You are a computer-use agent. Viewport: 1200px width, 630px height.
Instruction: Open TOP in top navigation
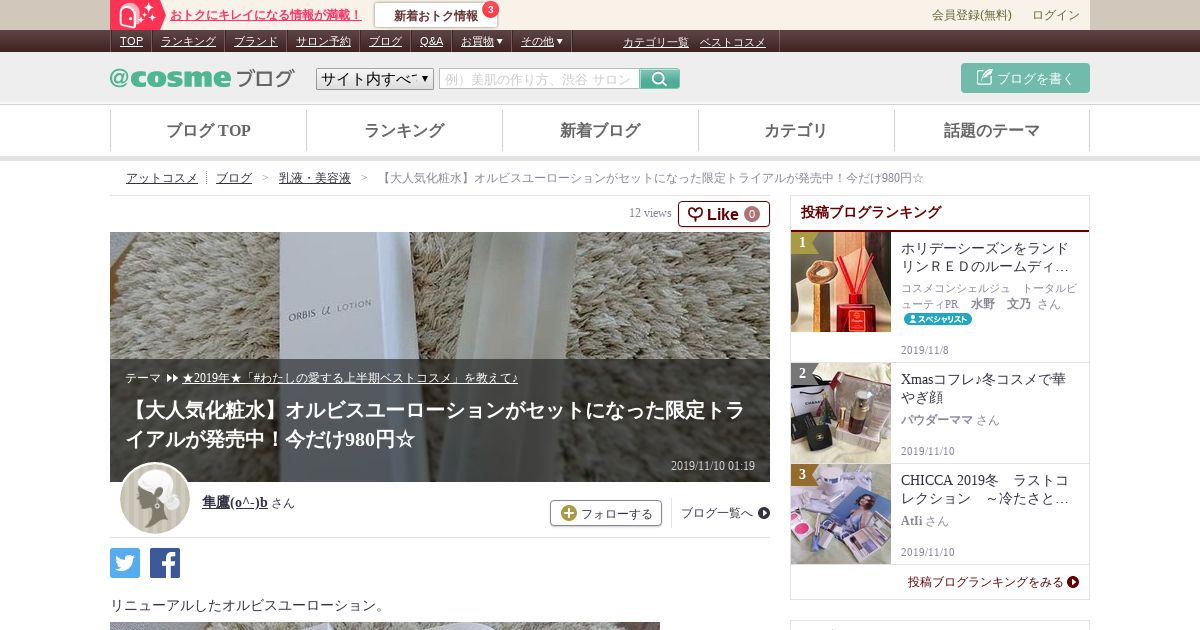(131, 41)
